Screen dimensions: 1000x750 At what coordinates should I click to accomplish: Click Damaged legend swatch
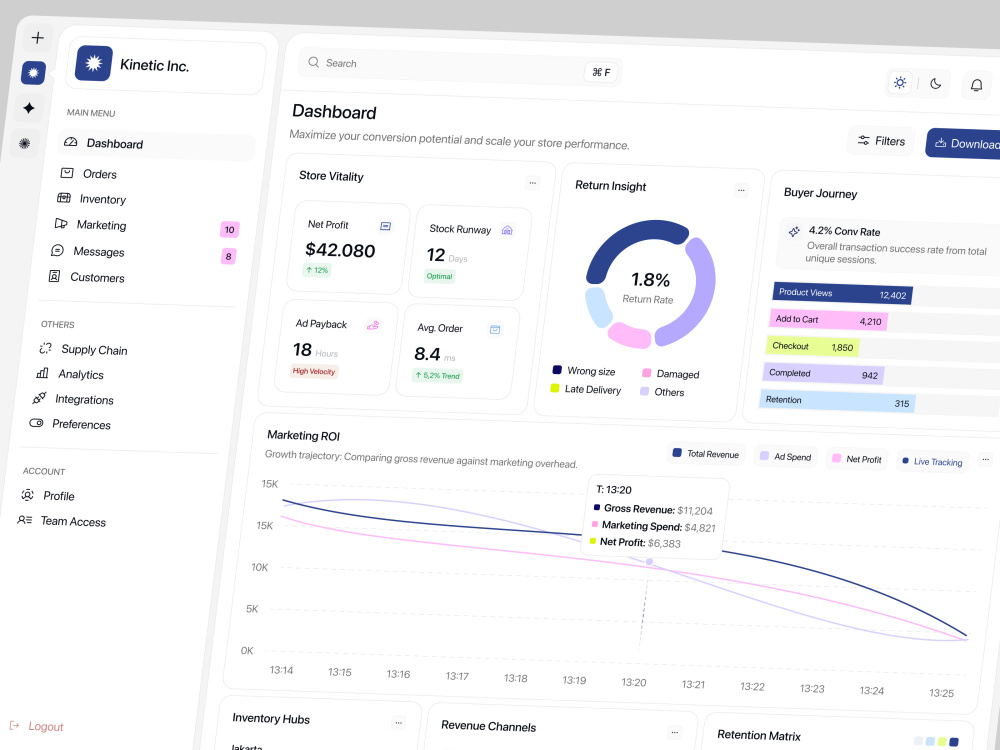click(645, 373)
